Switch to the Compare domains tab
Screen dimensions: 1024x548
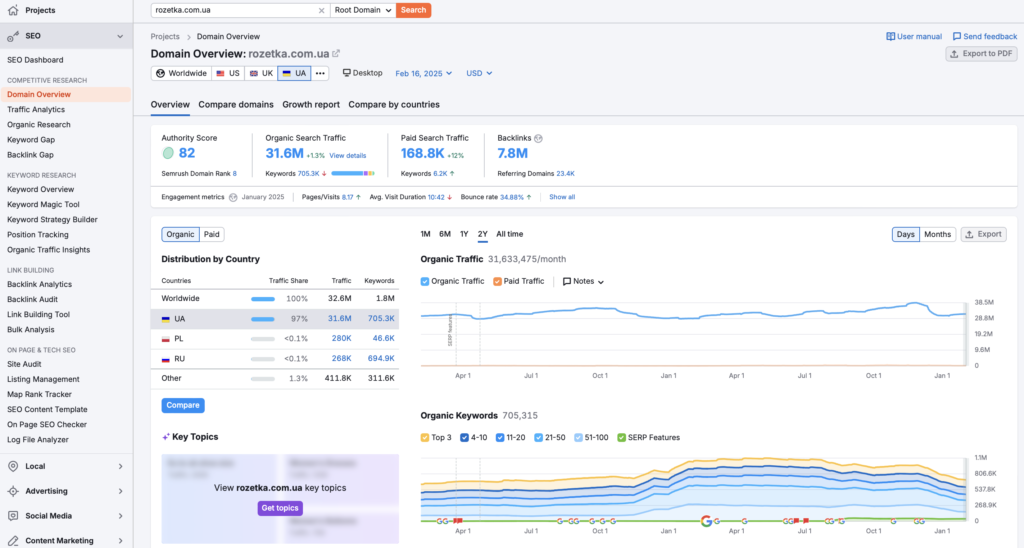click(x=236, y=104)
